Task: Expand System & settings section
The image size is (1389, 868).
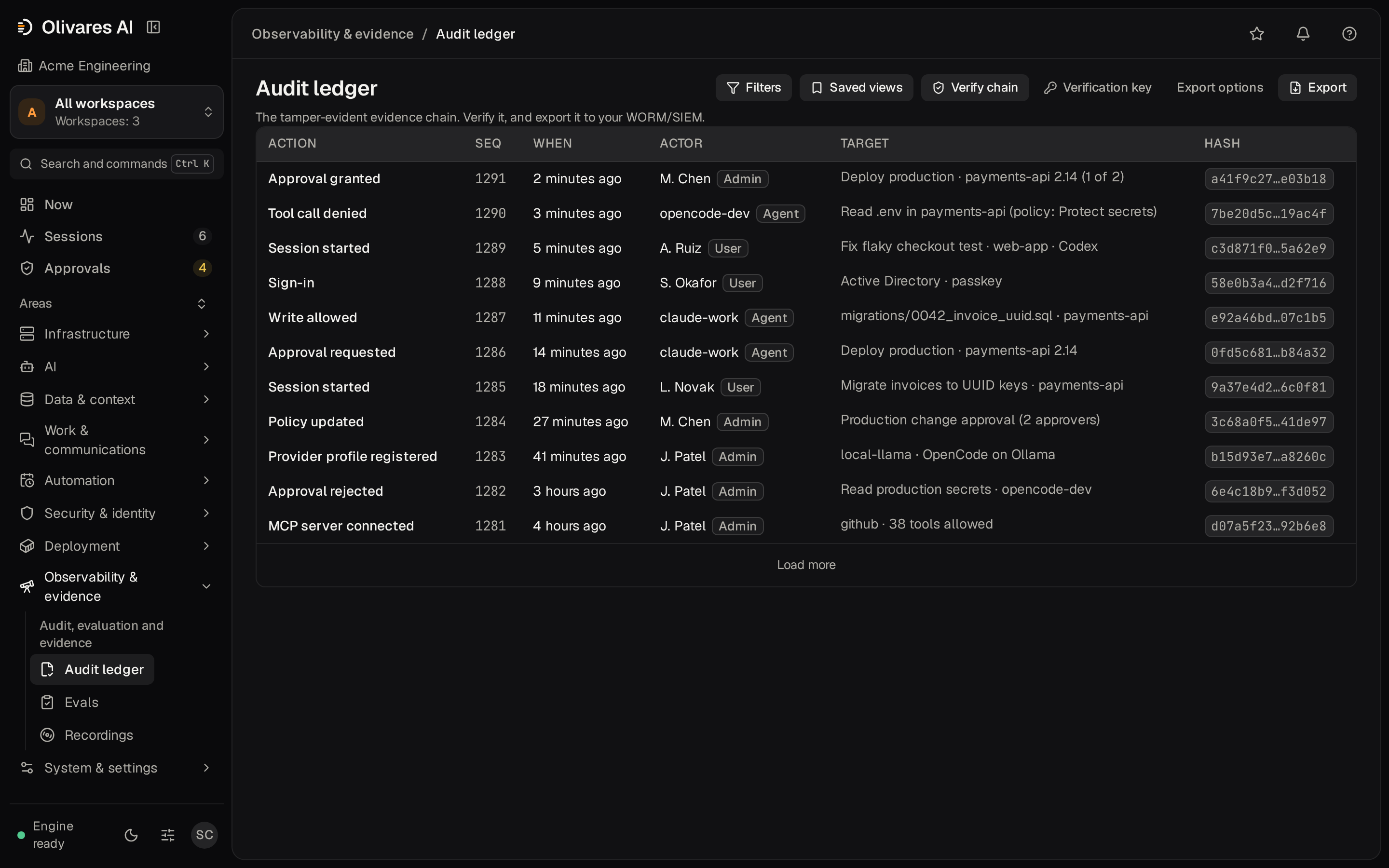Action: click(117, 768)
